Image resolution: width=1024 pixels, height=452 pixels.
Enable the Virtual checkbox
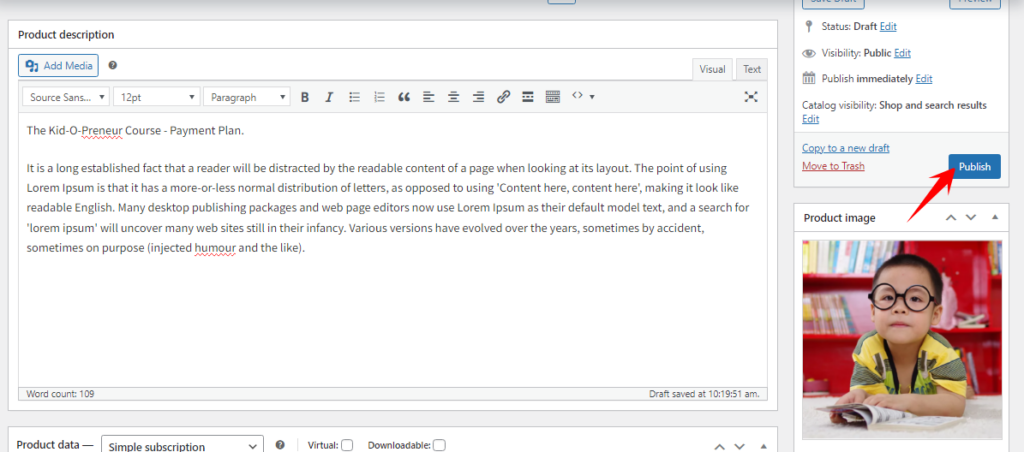[347, 445]
